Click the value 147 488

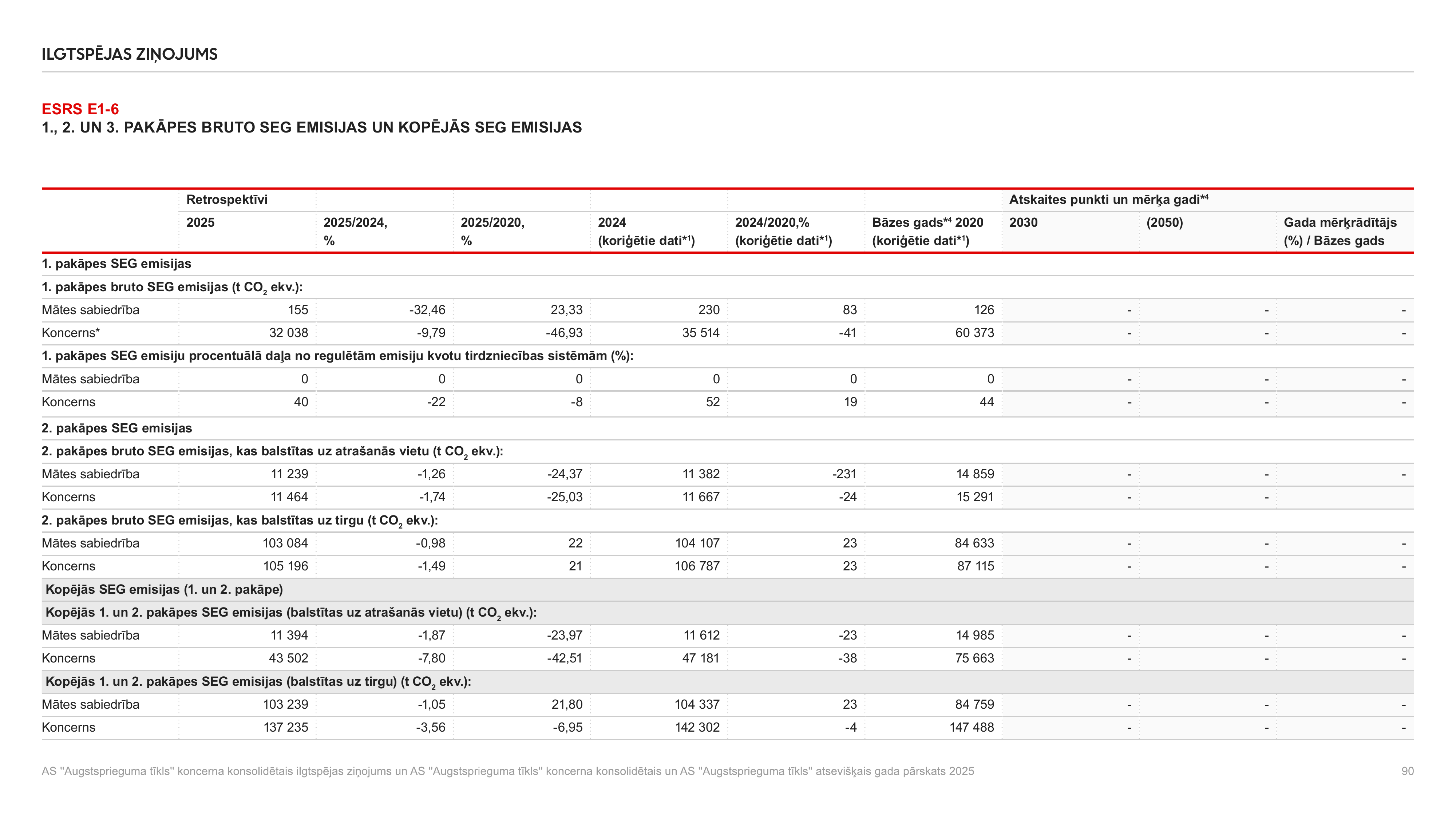point(972,728)
